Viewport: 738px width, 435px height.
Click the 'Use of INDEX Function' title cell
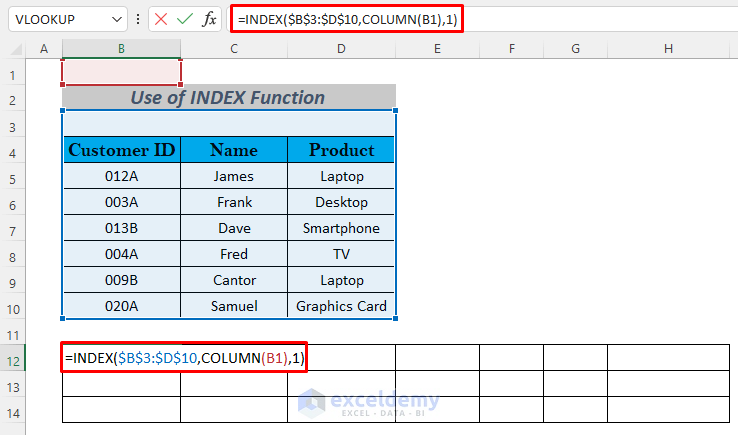pyautogui.click(x=228, y=98)
